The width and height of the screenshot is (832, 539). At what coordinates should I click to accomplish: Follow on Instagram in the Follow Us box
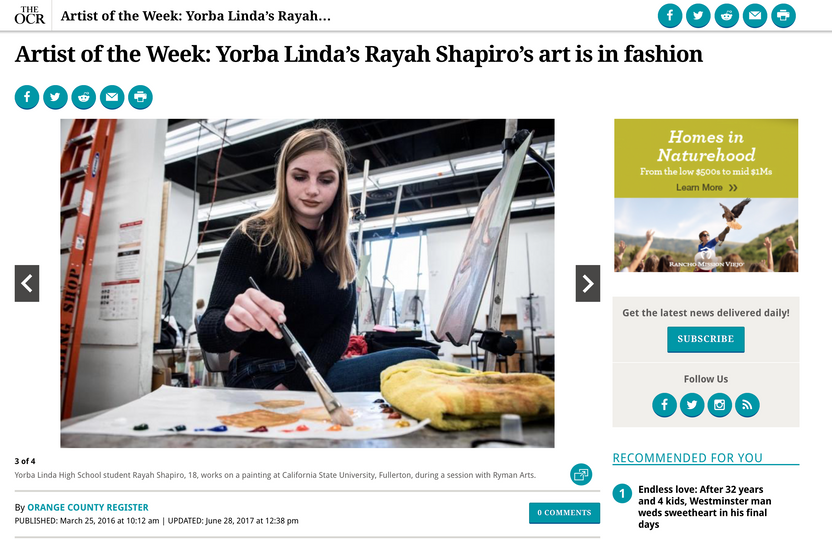pyautogui.click(x=720, y=405)
